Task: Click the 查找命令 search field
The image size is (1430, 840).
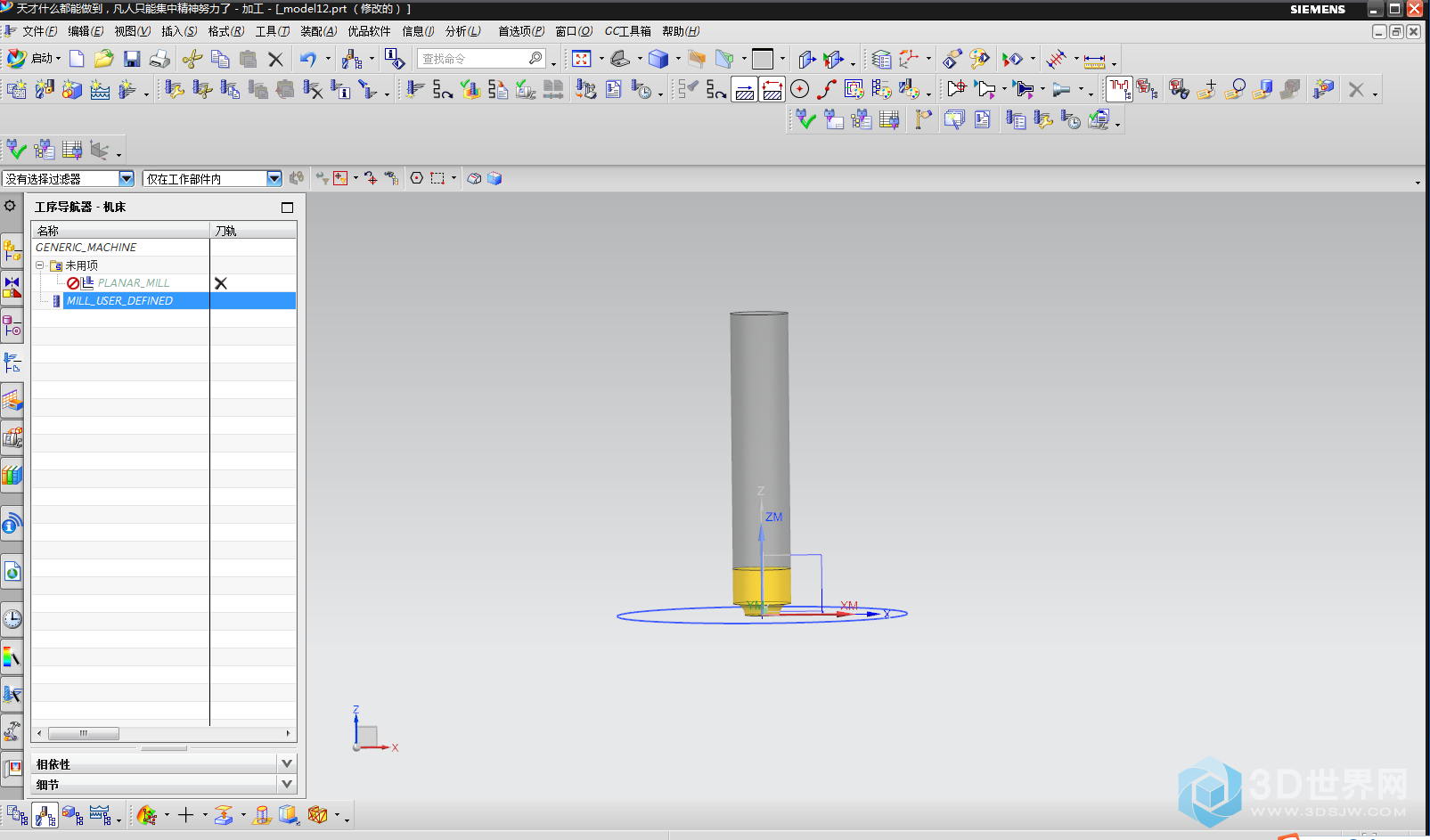Action: tap(481, 59)
